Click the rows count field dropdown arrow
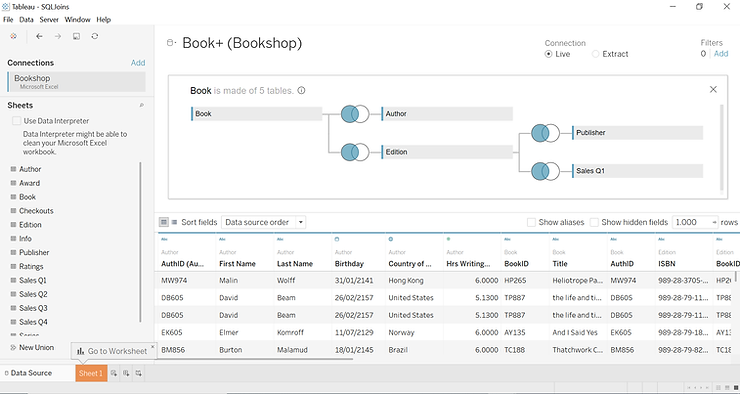 click(x=714, y=222)
